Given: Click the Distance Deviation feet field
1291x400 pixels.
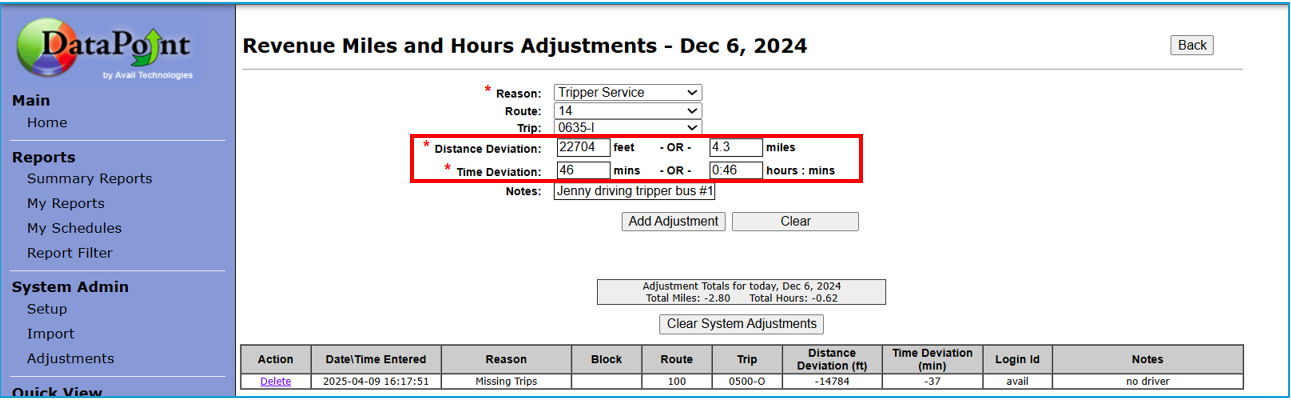Looking at the screenshot, I should (582, 147).
